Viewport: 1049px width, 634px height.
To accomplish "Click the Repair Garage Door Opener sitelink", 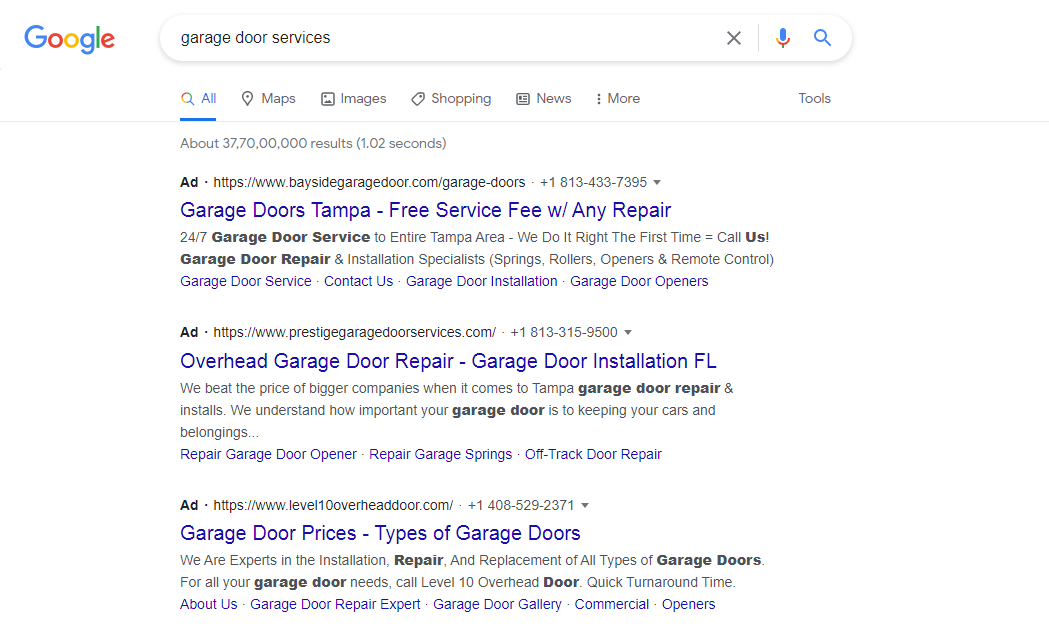I will coord(268,455).
